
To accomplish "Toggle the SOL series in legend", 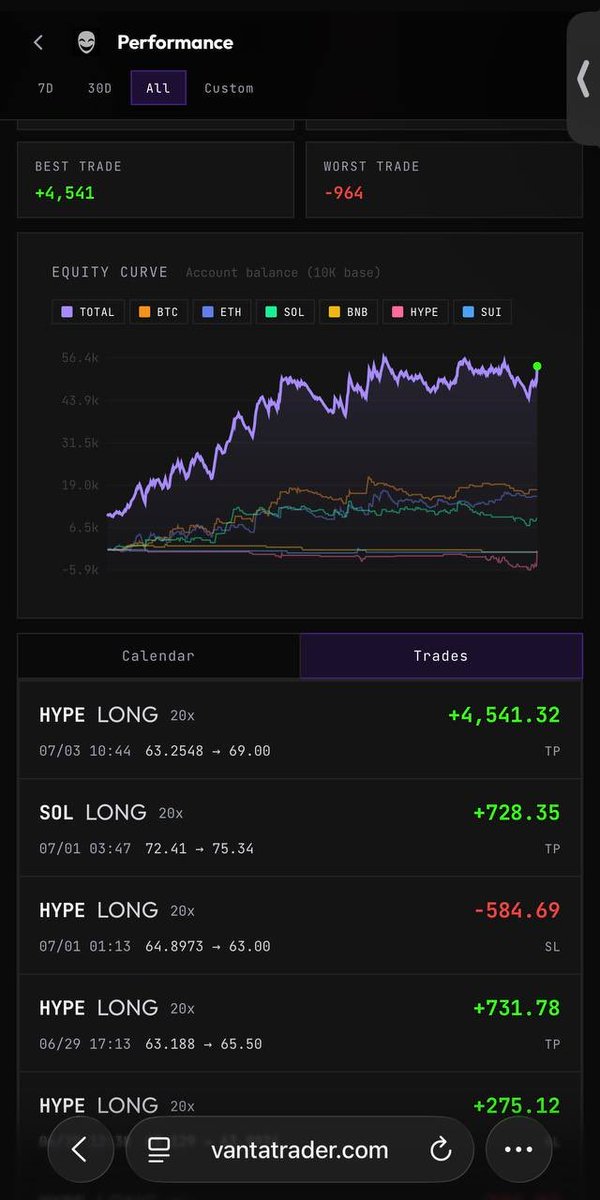I will tap(285, 312).
